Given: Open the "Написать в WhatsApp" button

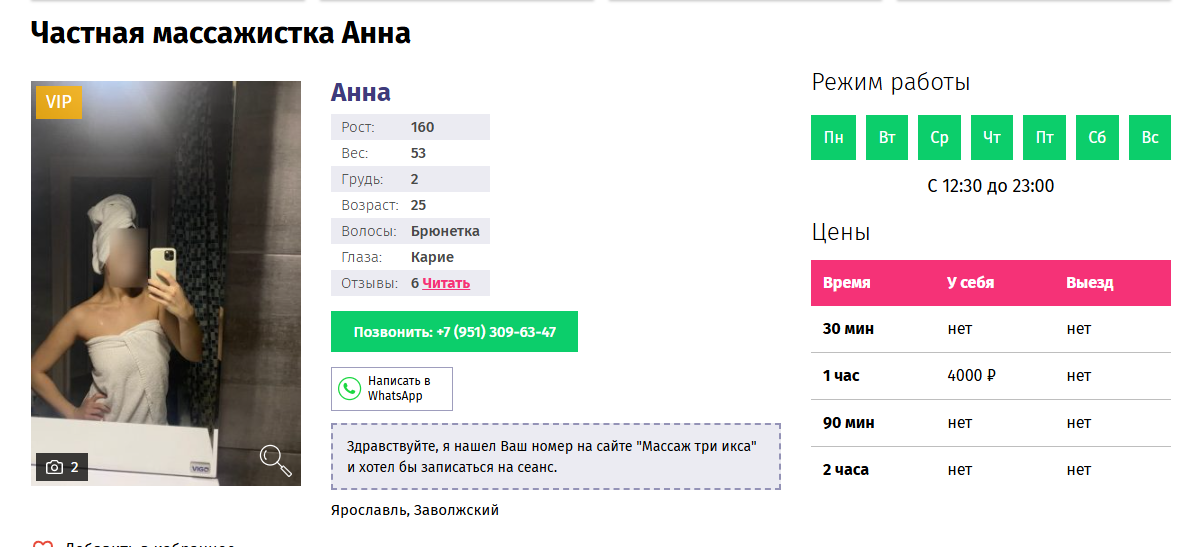Looking at the screenshot, I should (392, 389).
